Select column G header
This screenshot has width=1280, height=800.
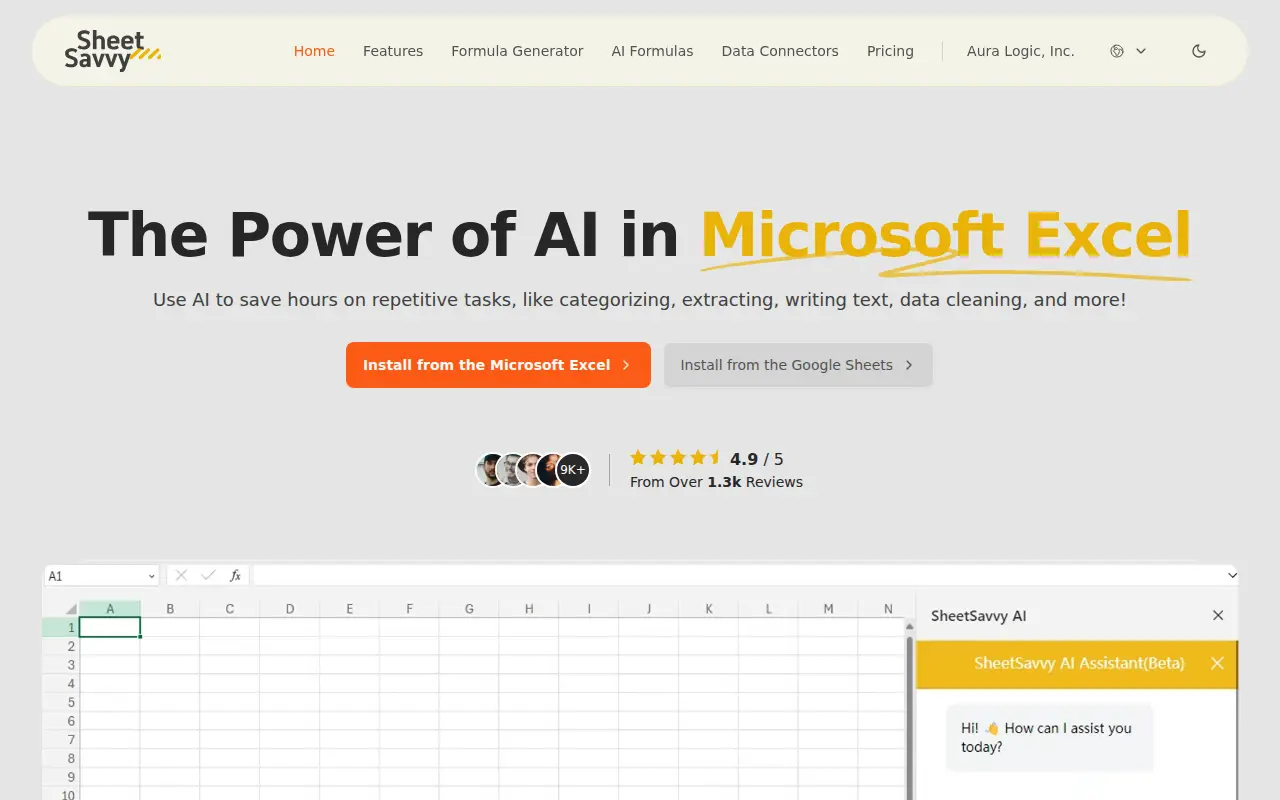coord(469,609)
